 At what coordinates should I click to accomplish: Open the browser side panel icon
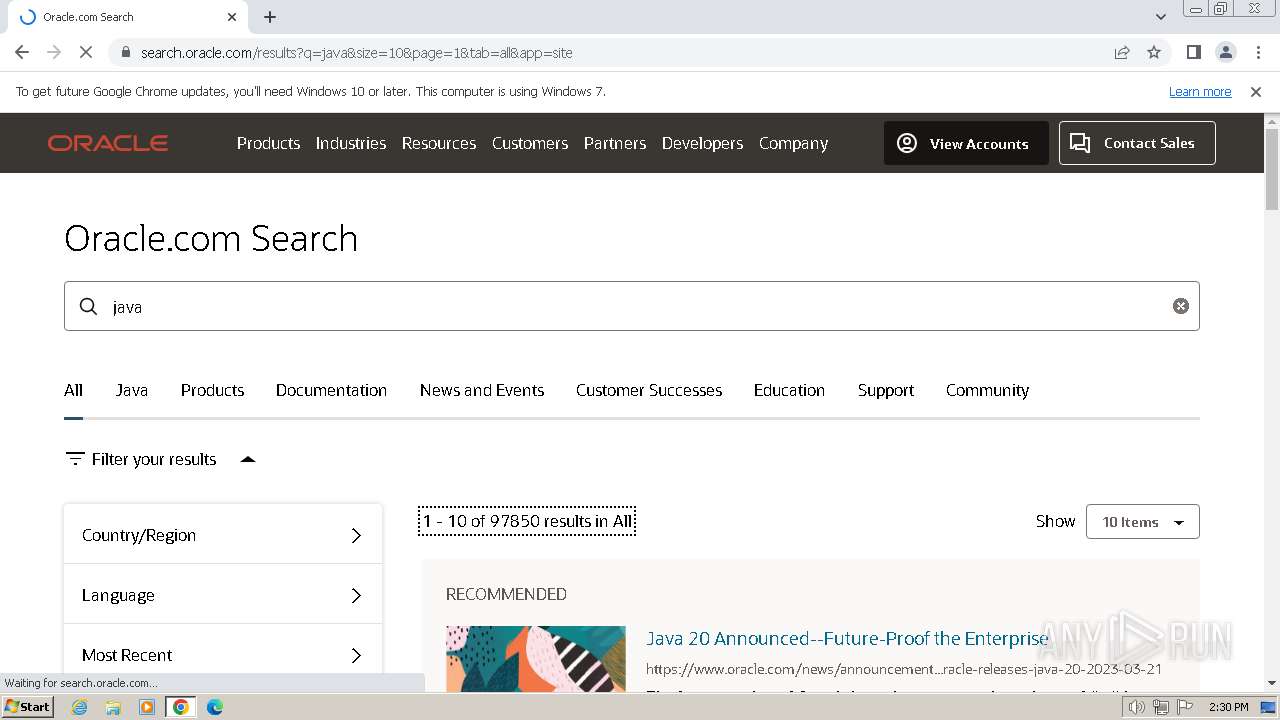click(1193, 52)
